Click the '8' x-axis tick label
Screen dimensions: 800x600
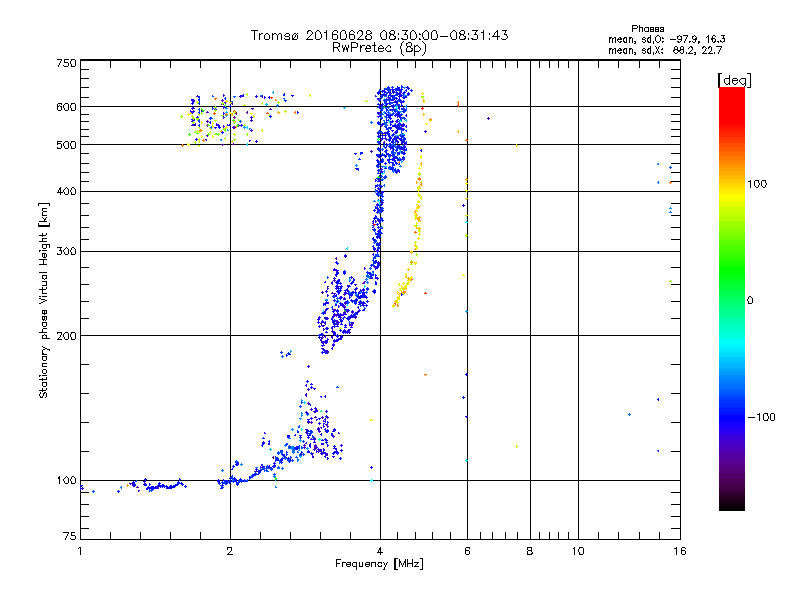pyautogui.click(x=530, y=551)
